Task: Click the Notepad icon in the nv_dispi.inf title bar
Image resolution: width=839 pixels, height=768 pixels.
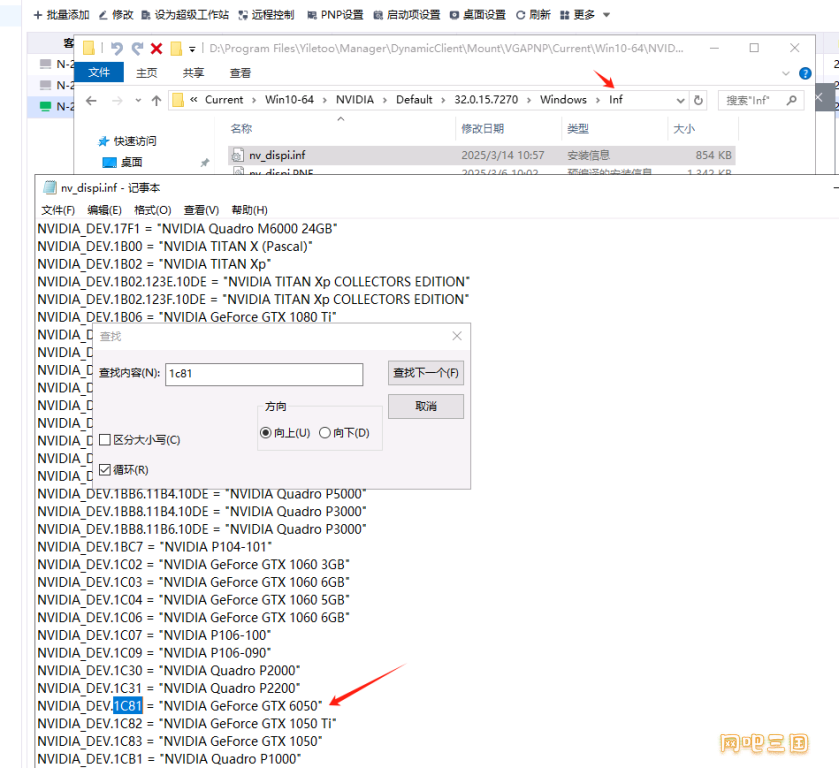Action: (50, 188)
